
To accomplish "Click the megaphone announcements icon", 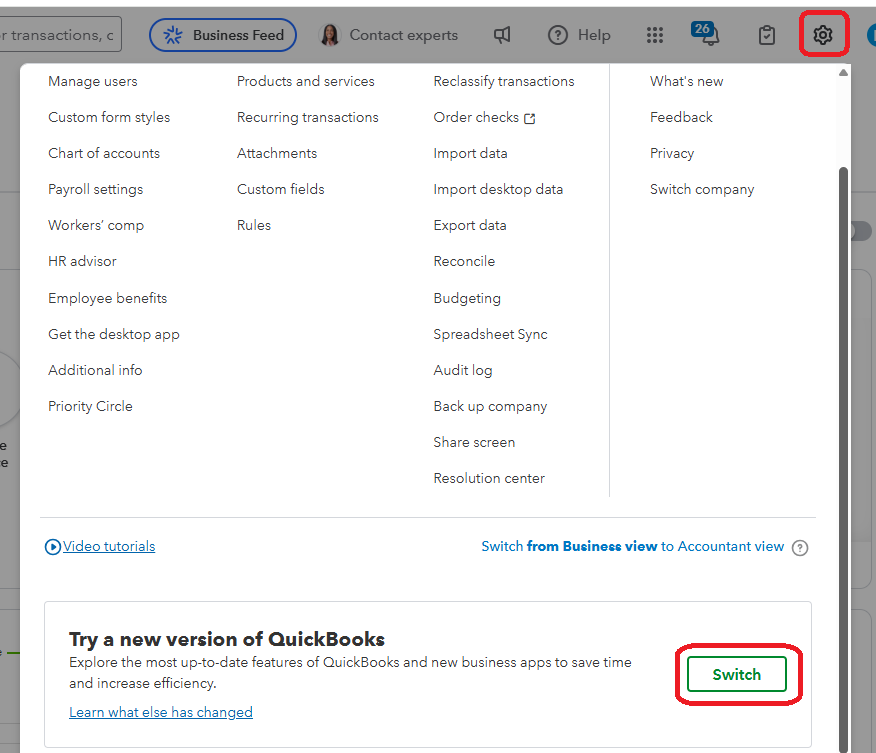I will 502,35.
